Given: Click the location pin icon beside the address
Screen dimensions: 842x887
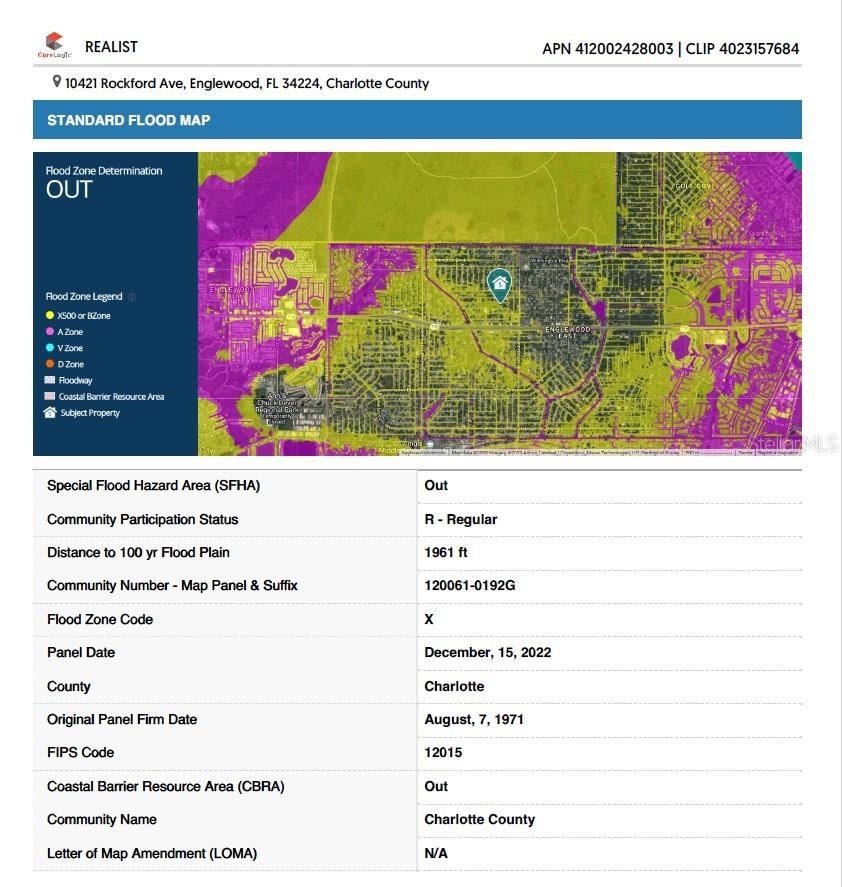Looking at the screenshot, I should point(56,83).
